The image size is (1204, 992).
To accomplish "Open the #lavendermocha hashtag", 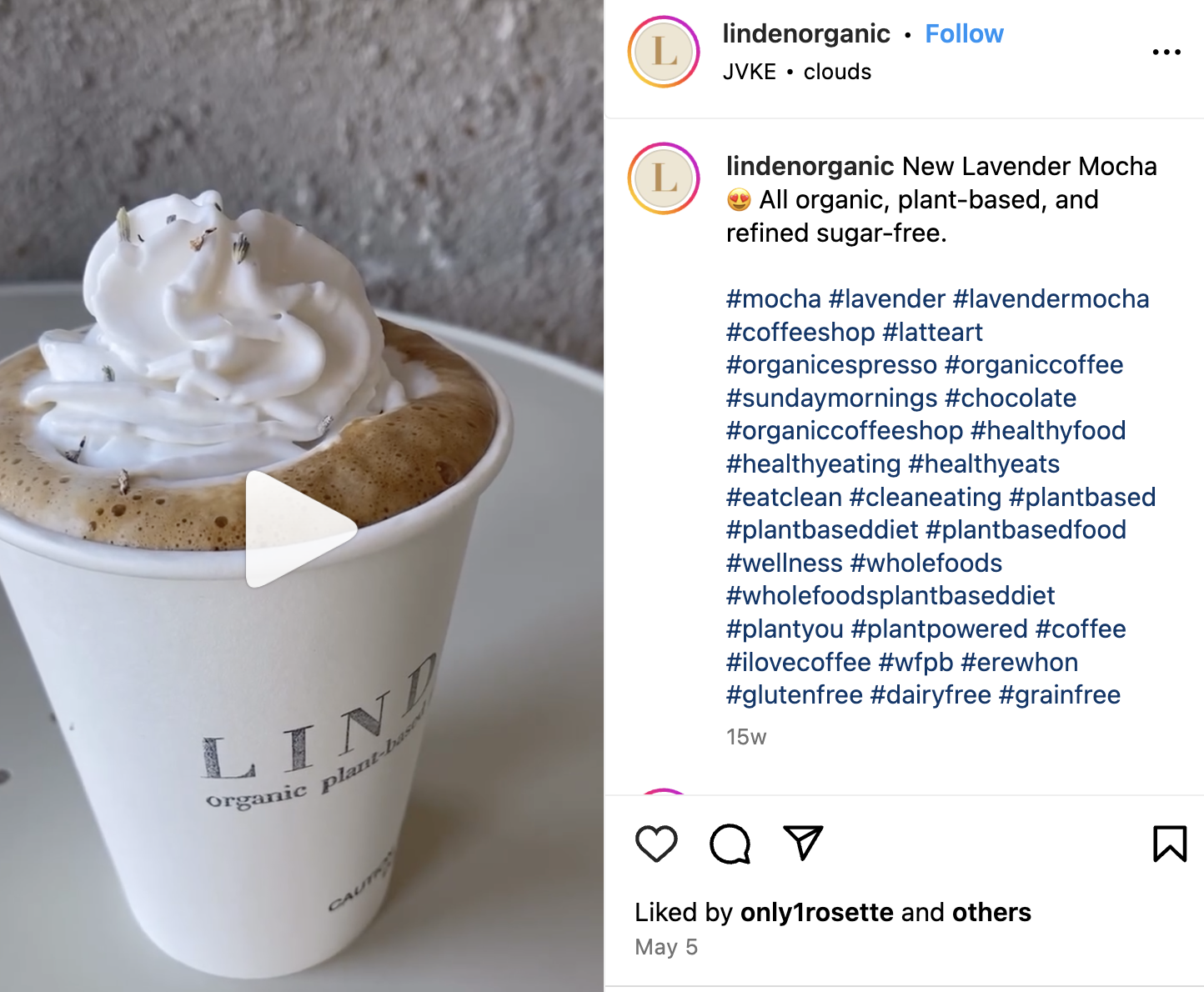I will pos(1051,299).
